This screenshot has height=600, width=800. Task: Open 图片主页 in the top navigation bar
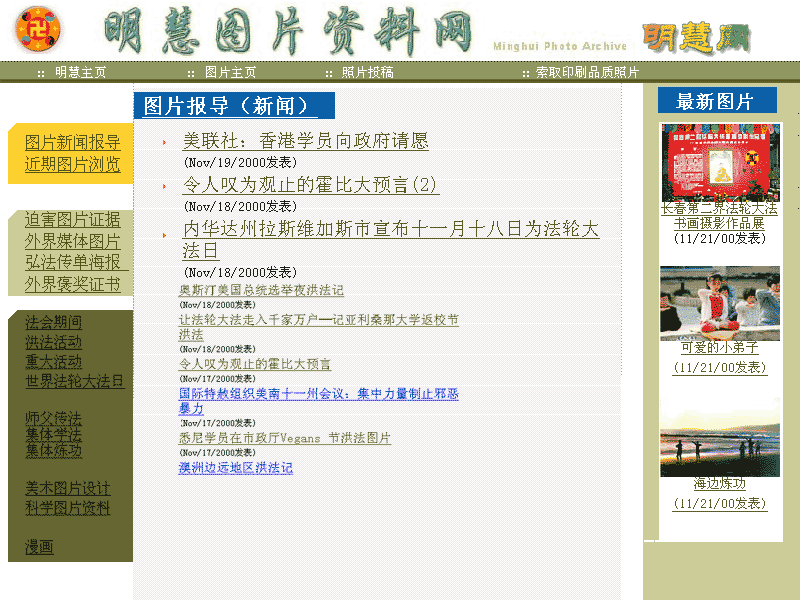[x=230, y=72]
